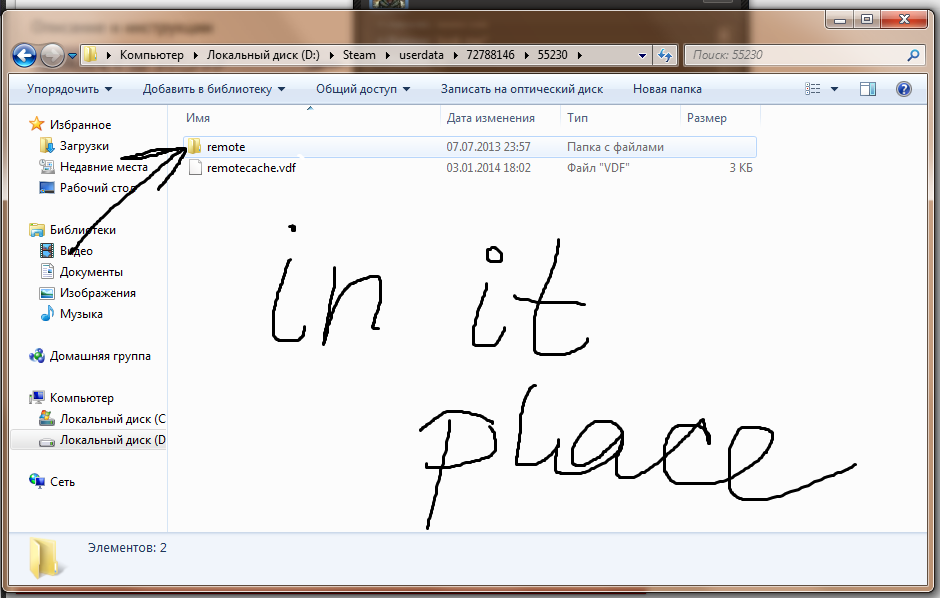Select Локальный диск (D:) breadcrumb segment
The height and width of the screenshot is (598, 940).
coord(263,55)
